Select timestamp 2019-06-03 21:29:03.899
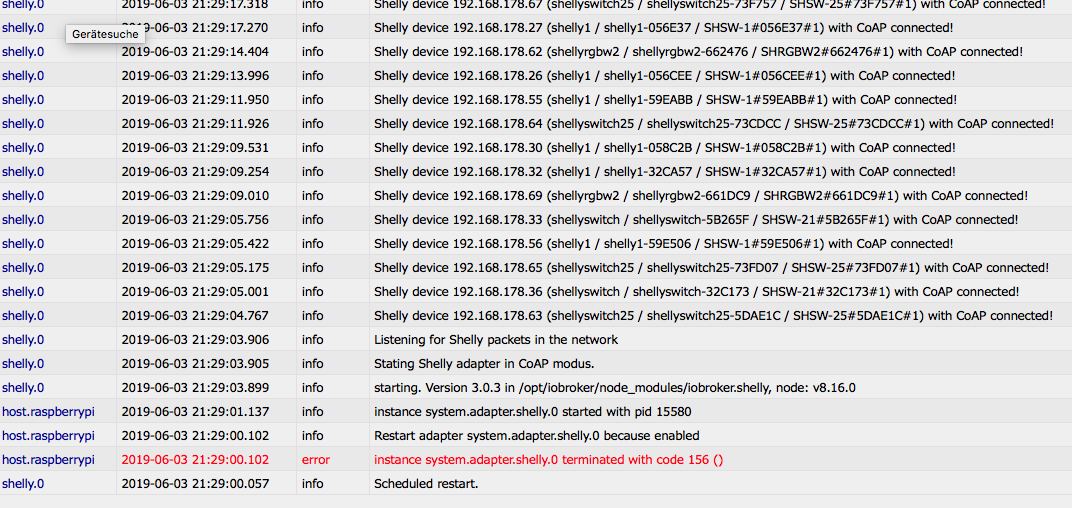Screen dimensions: 1072x508 pyautogui.click(x=196, y=388)
